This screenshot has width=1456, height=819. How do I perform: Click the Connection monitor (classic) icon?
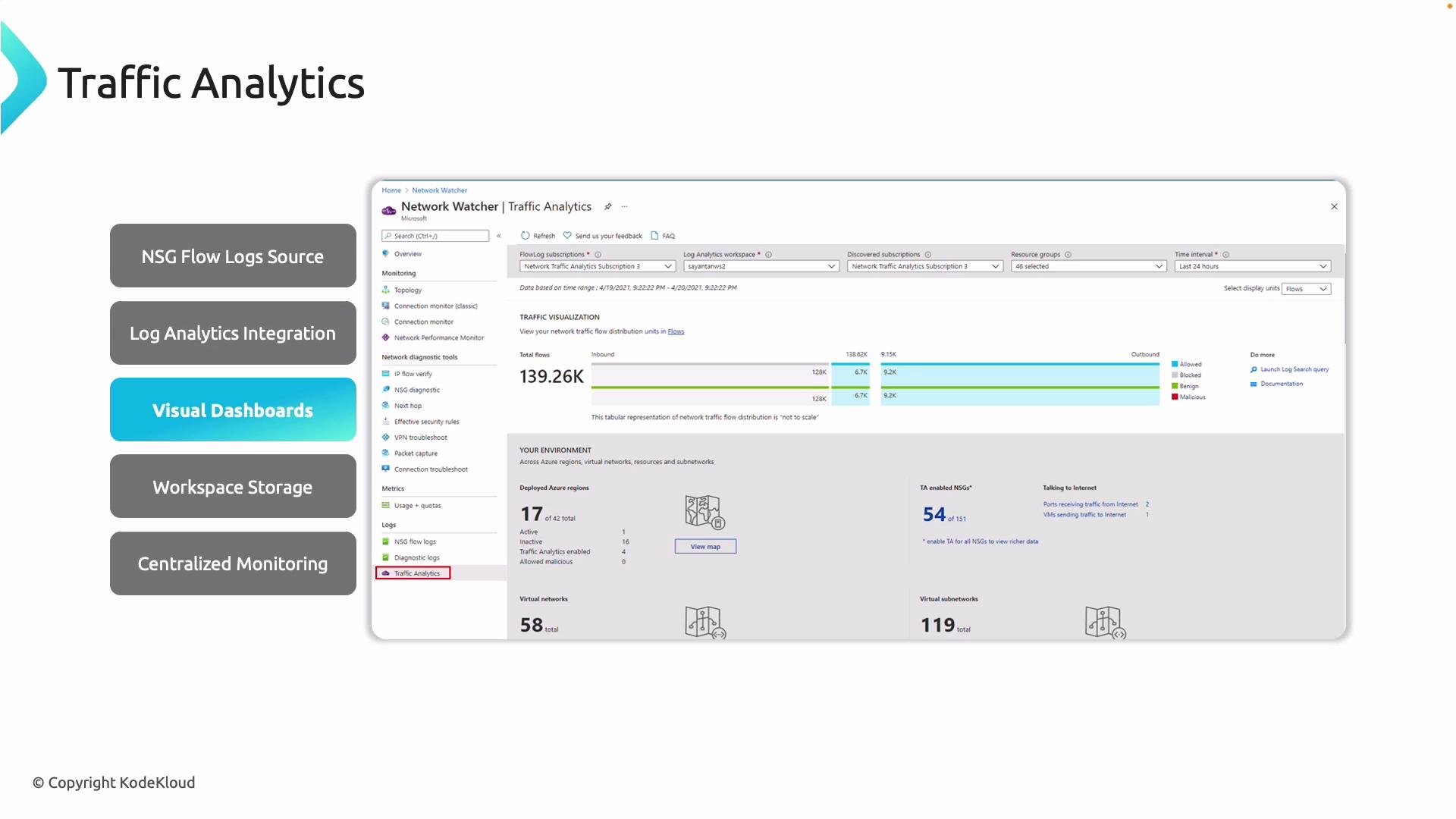(x=385, y=306)
